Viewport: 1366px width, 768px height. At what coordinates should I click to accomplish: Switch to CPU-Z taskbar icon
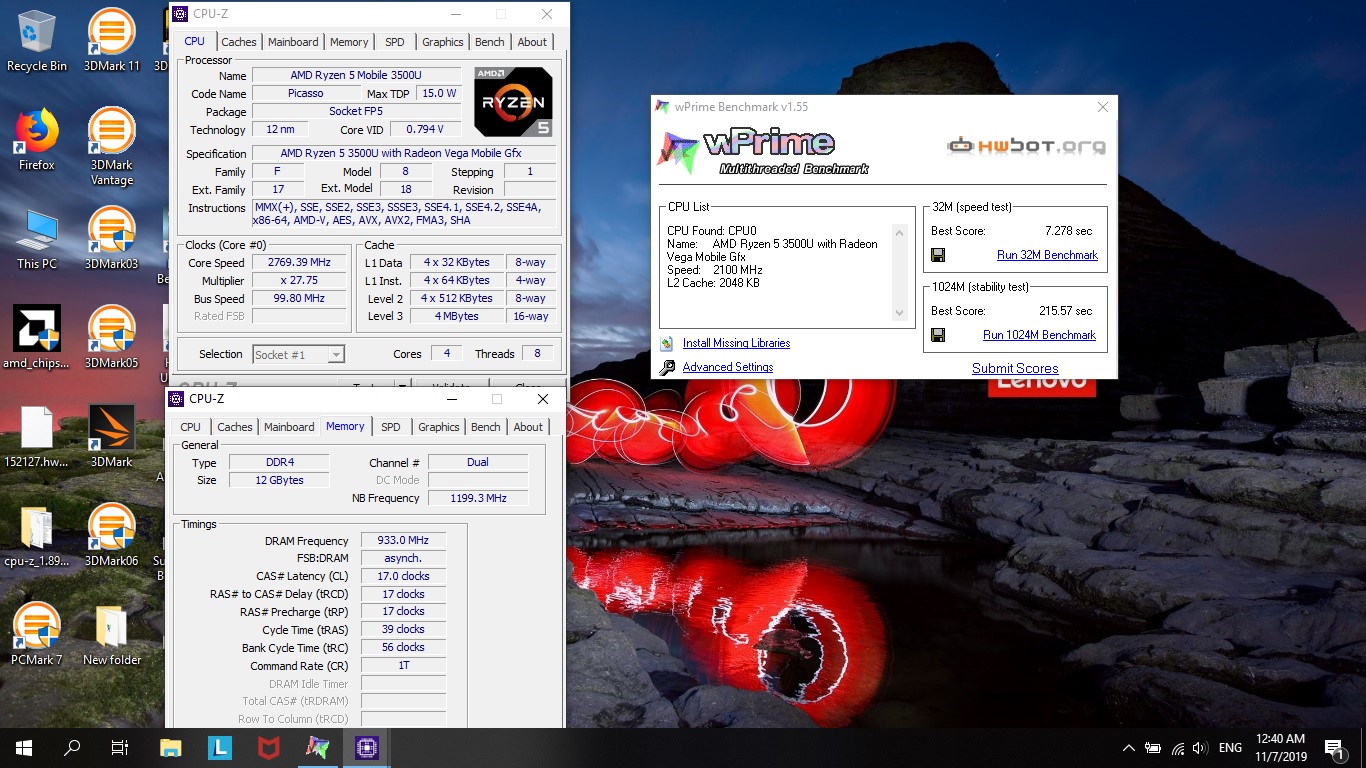pyautogui.click(x=366, y=748)
